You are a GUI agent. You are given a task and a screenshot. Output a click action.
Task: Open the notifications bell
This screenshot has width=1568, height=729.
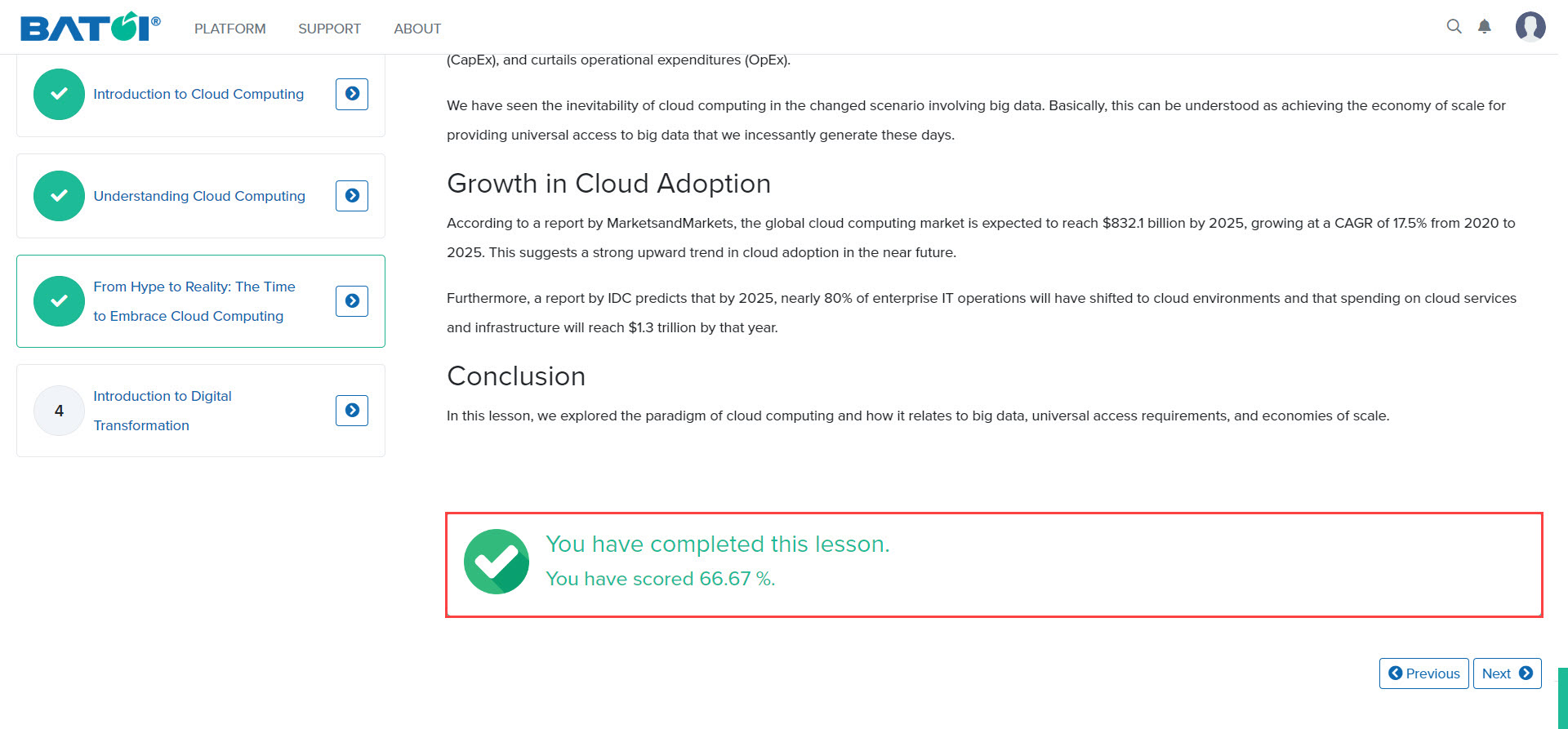coord(1485,27)
